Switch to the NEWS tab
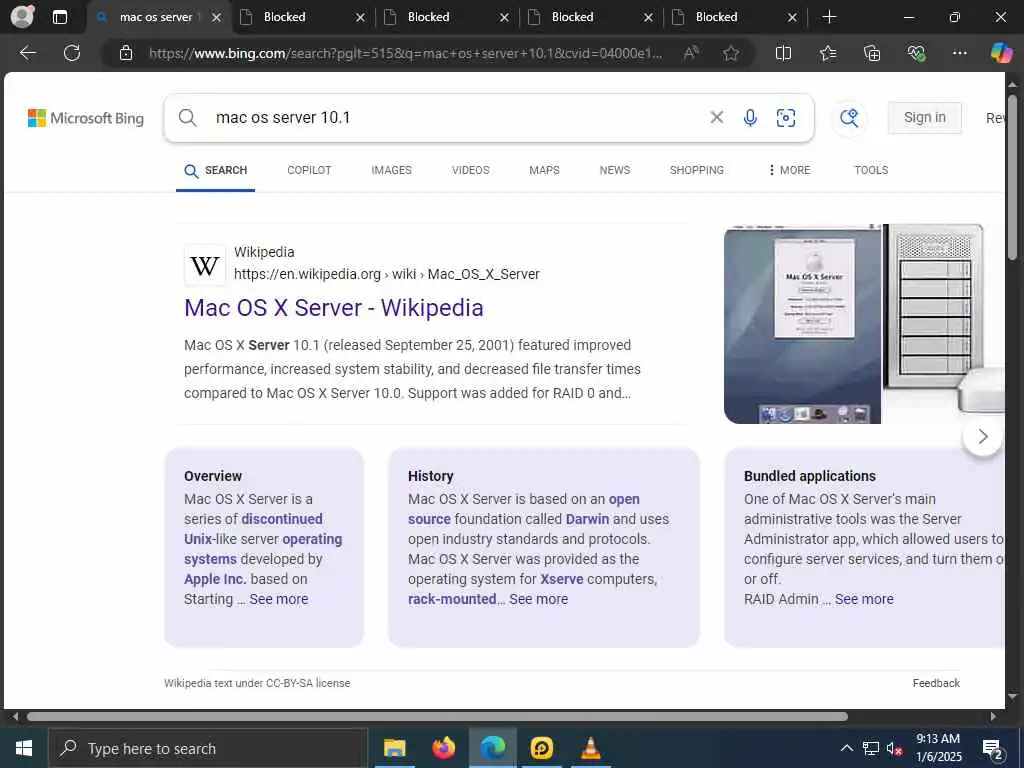The height and width of the screenshot is (768, 1024). click(615, 170)
